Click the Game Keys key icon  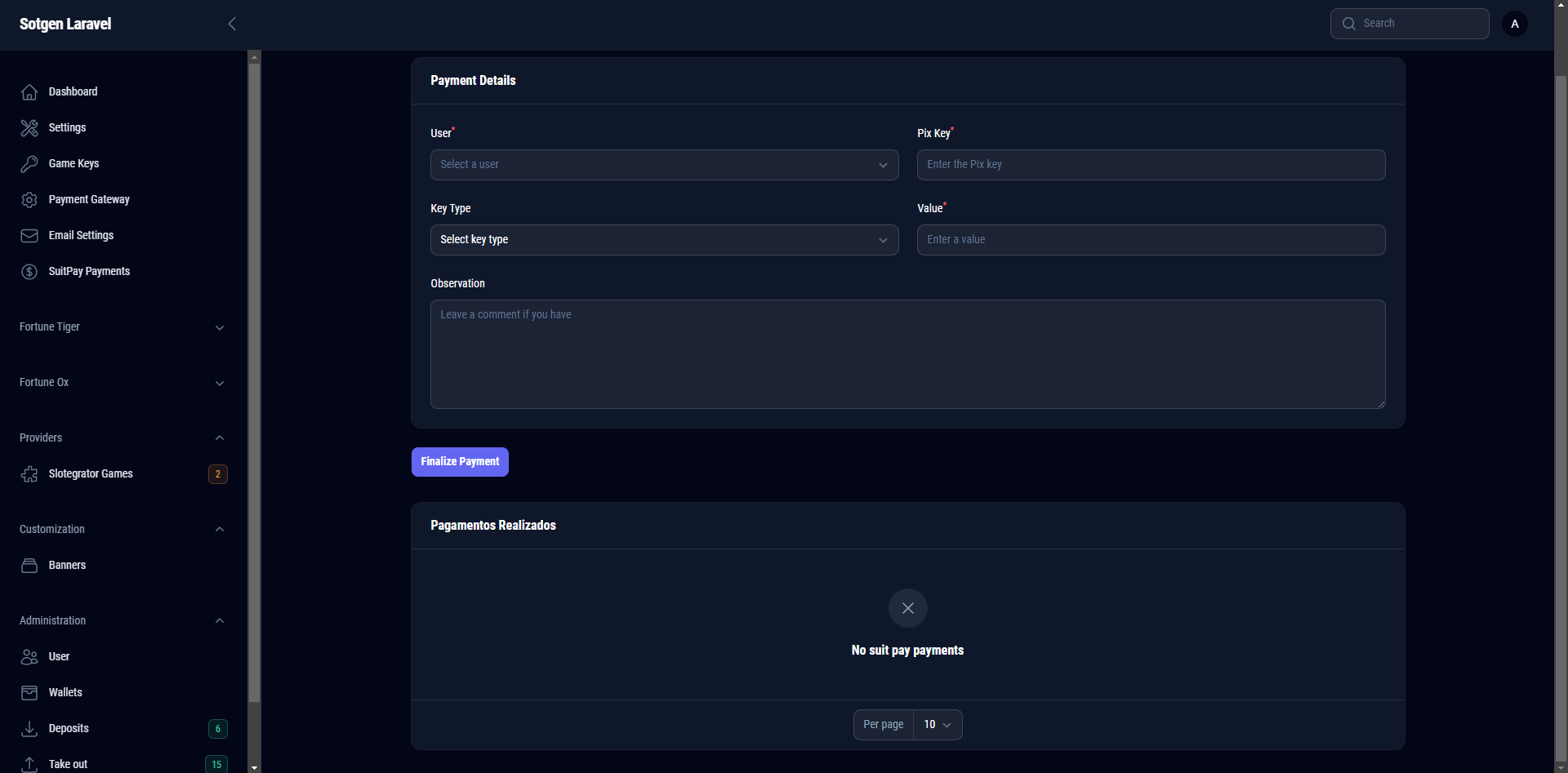pyautogui.click(x=29, y=164)
